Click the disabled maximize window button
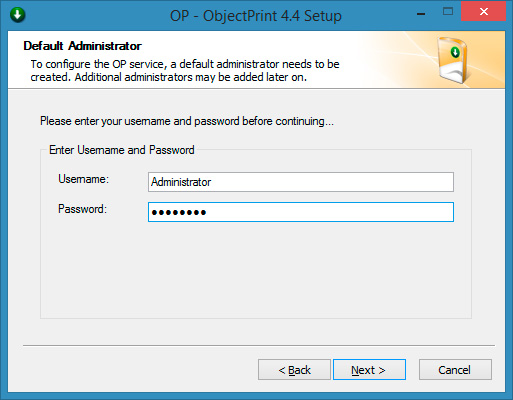Viewport: 513px width, 400px height. coord(448,12)
